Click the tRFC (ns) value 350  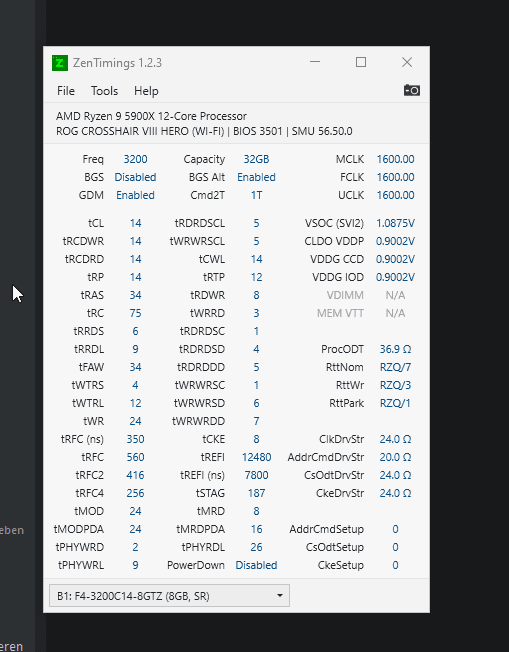click(x=135, y=439)
